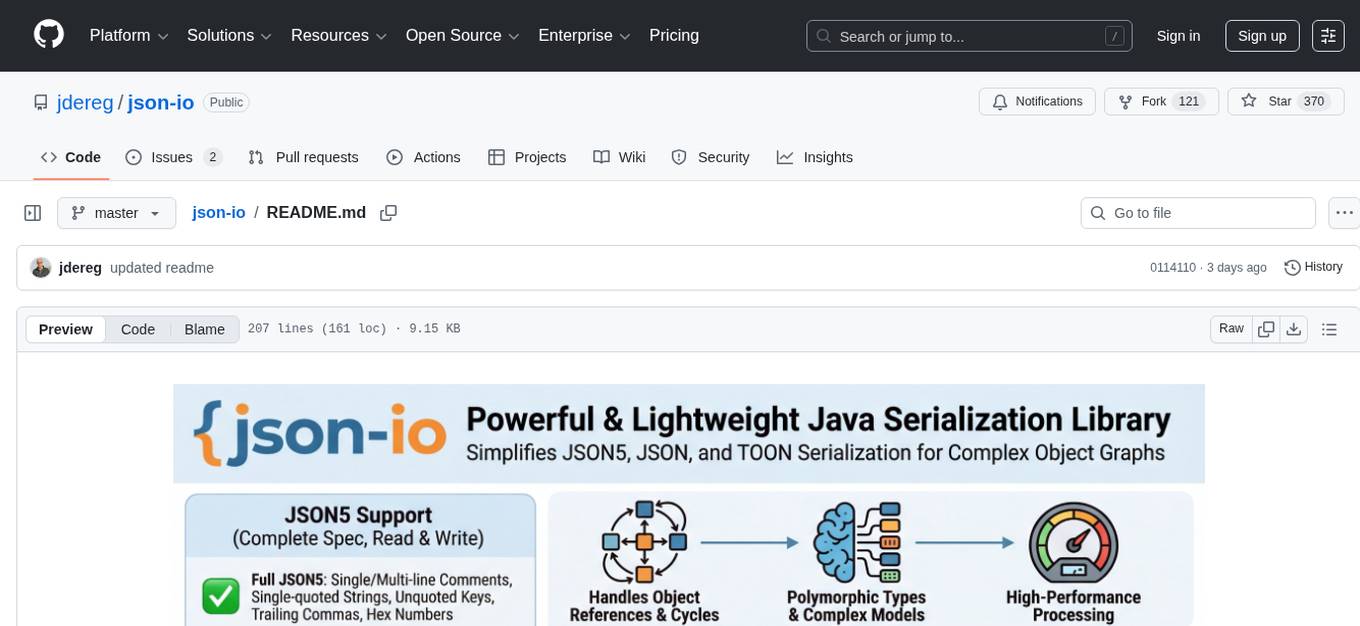The width and height of the screenshot is (1360, 626).
Task: Click the Sign up button
Action: coord(1261,35)
